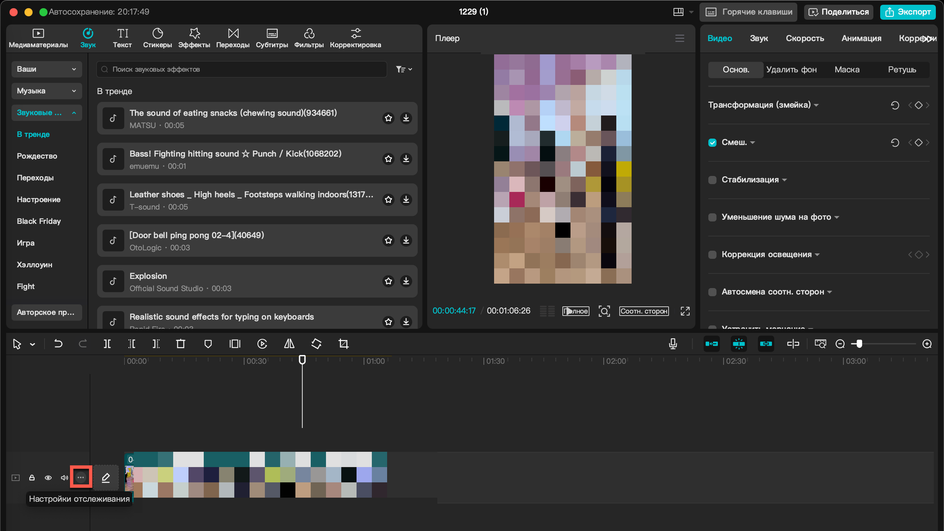Toggle auto snapping timeline button
The image size is (944, 531).
pyautogui.click(x=739, y=344)
